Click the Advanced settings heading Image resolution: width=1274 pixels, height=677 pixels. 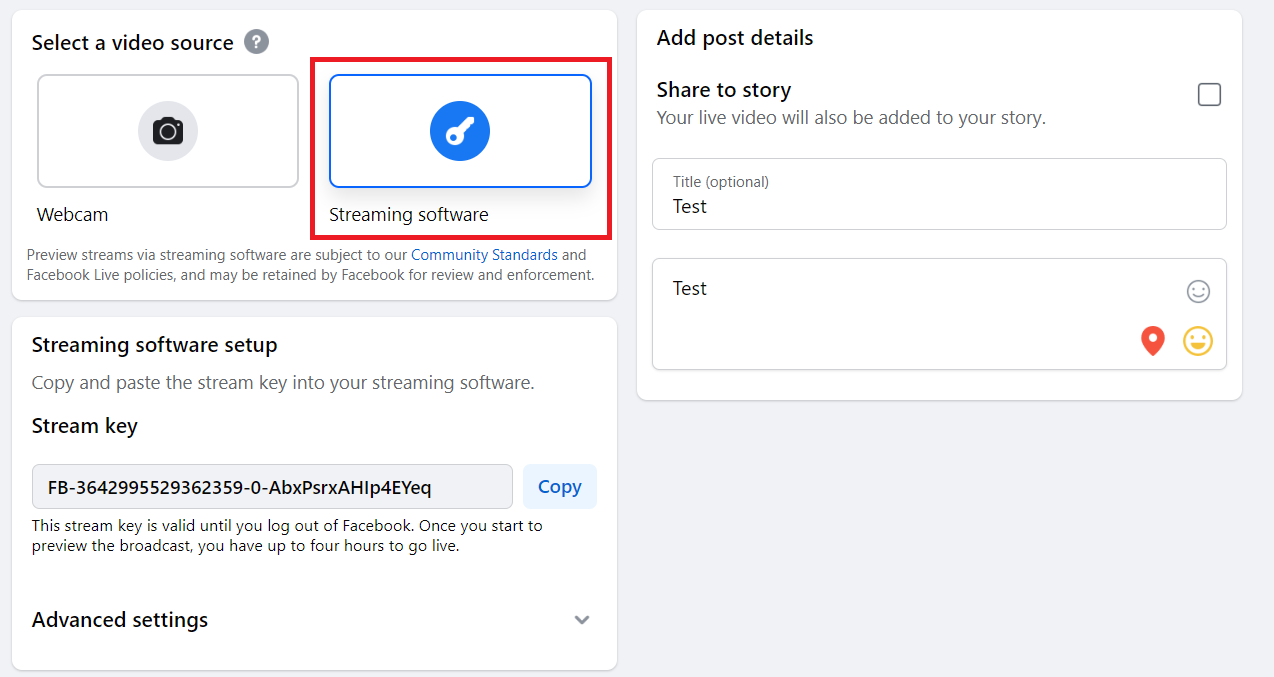coord(120,620)
